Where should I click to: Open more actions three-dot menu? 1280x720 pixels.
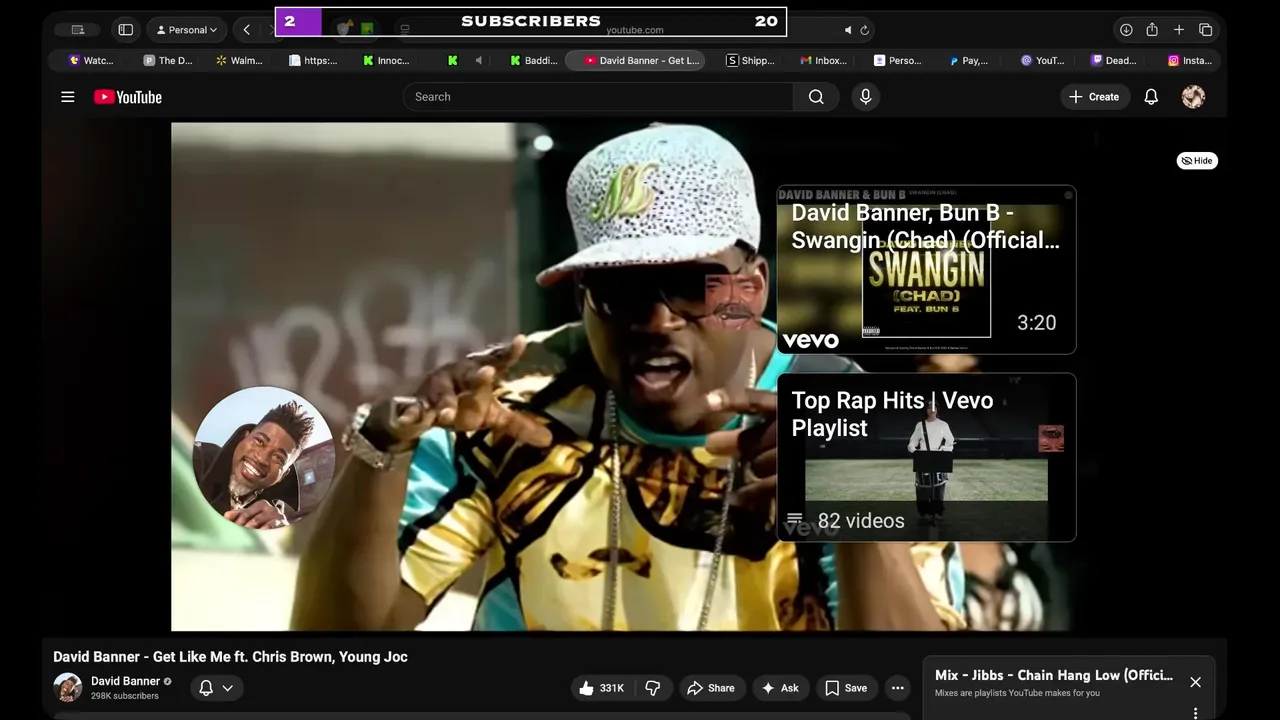[897, 688]
